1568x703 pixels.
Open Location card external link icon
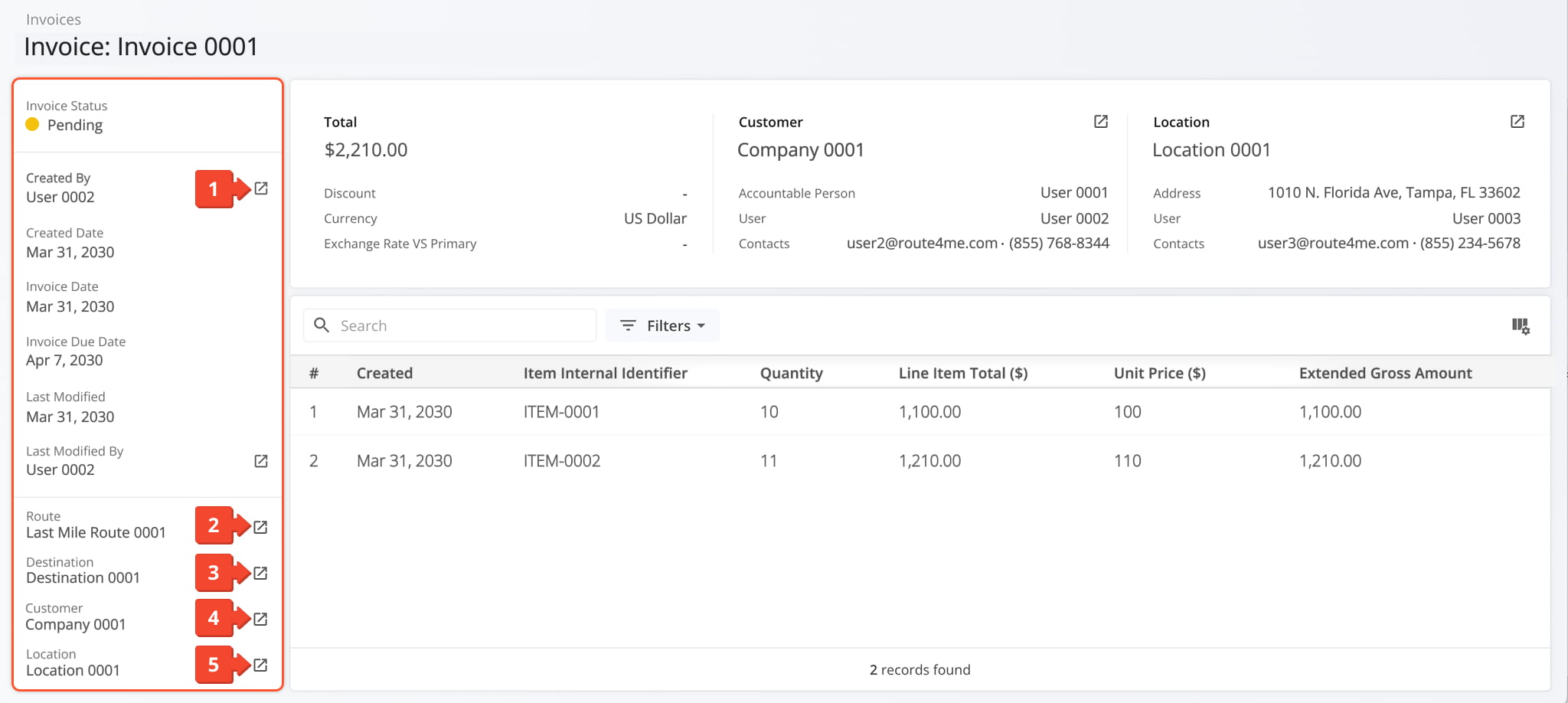(x=1517, y=122)
